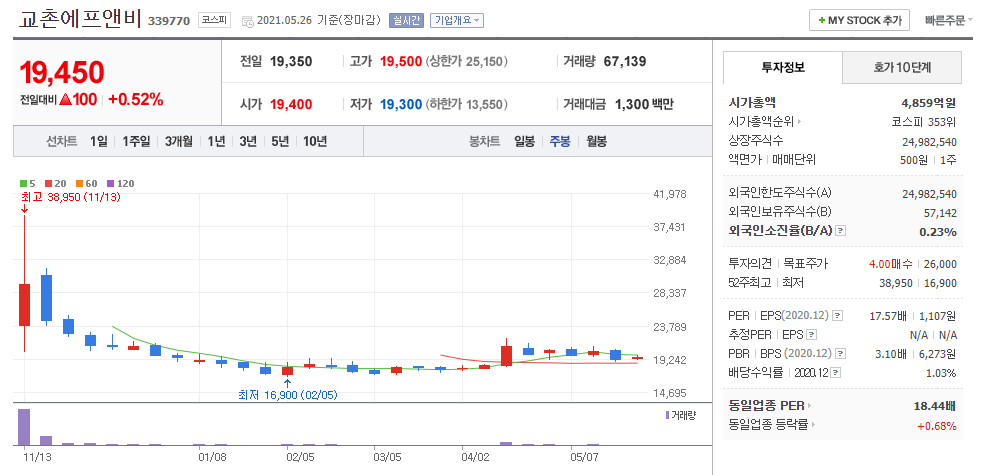Click the purple 거래량 legend marker

coord(668,415)
